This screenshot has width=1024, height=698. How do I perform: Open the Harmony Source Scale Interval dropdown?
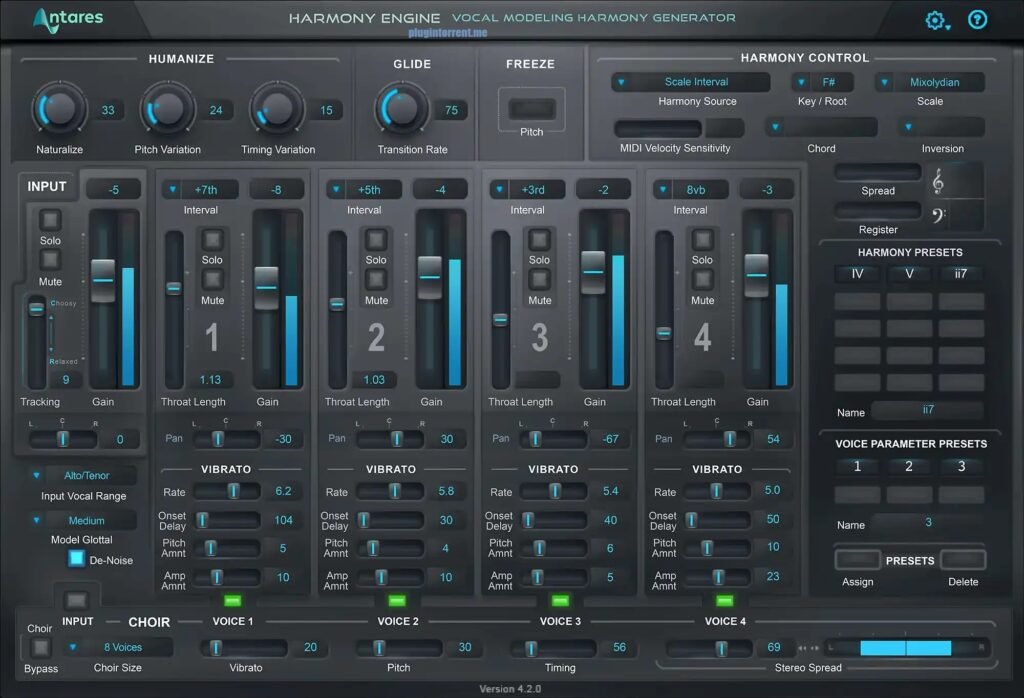tap(691, 82)
